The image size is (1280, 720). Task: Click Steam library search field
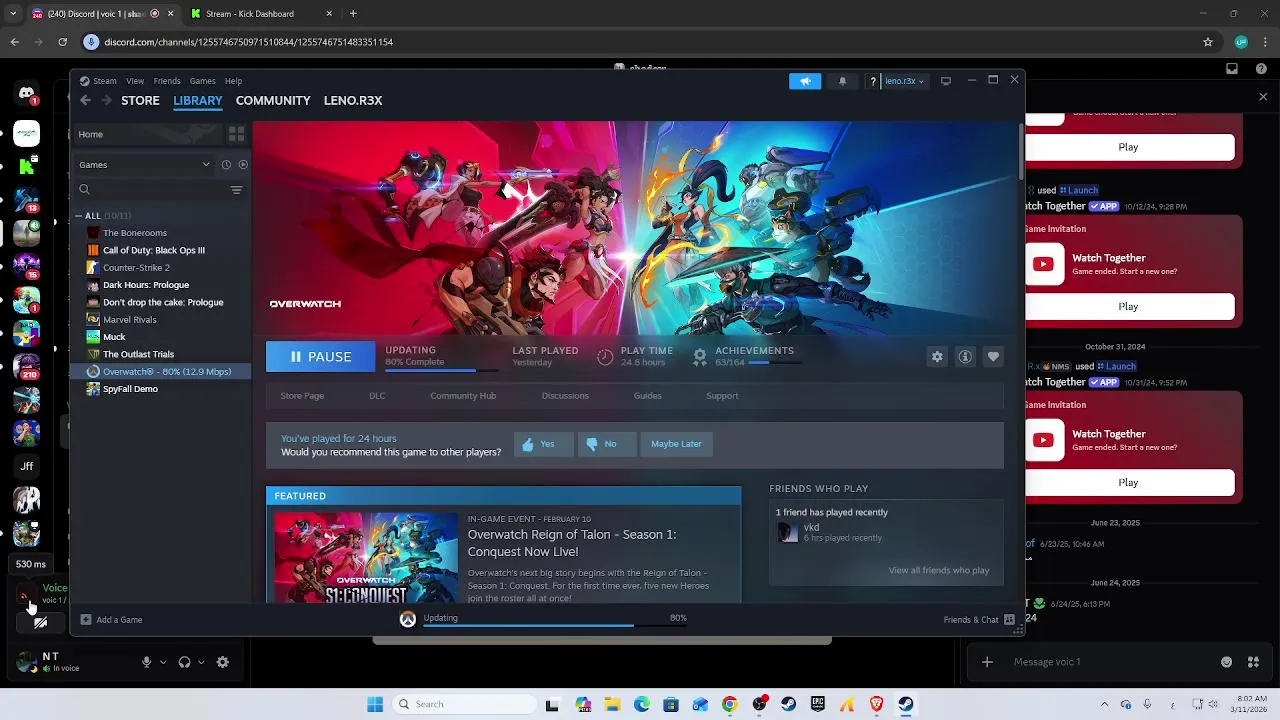152,190
